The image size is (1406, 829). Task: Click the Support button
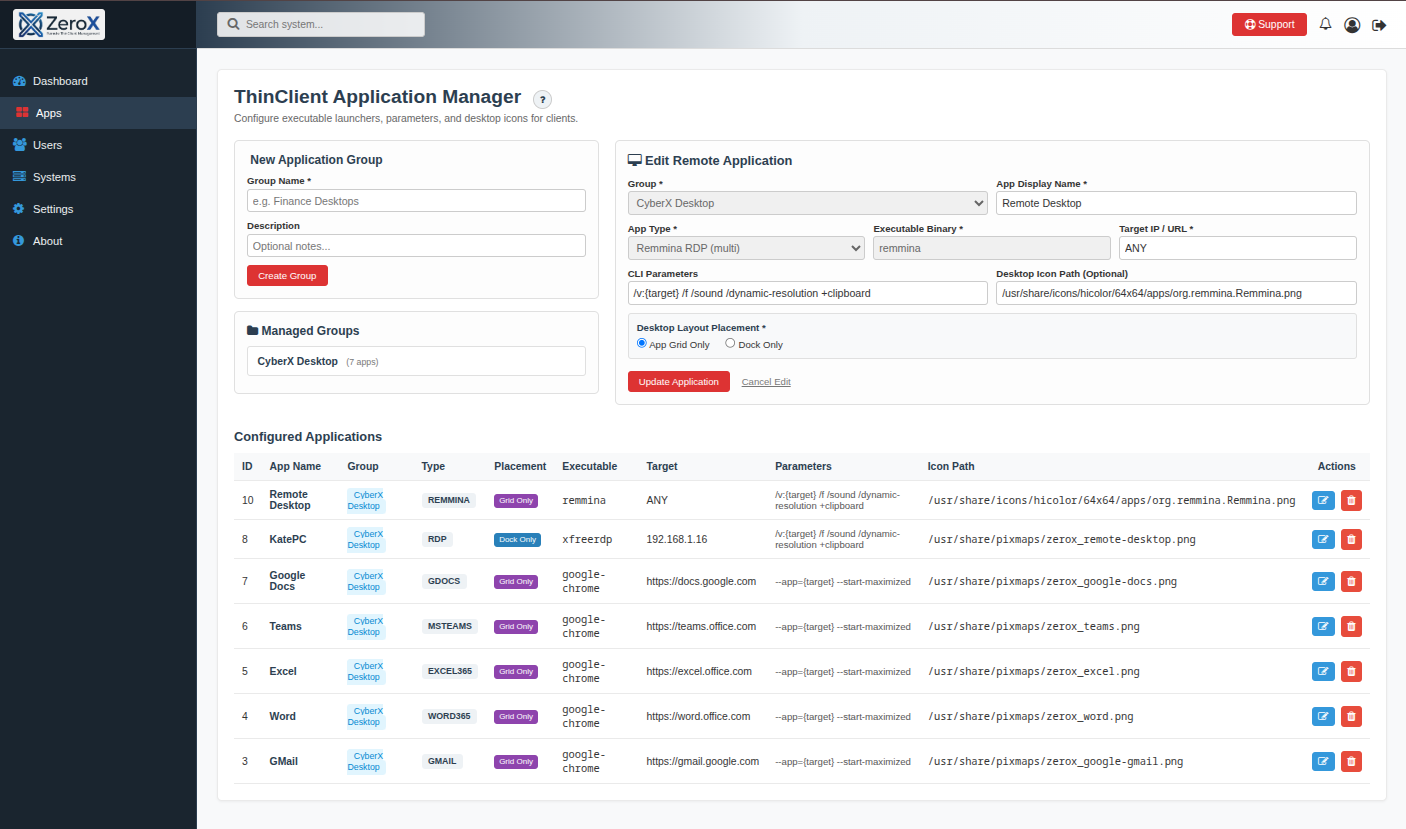(1269, 24)
